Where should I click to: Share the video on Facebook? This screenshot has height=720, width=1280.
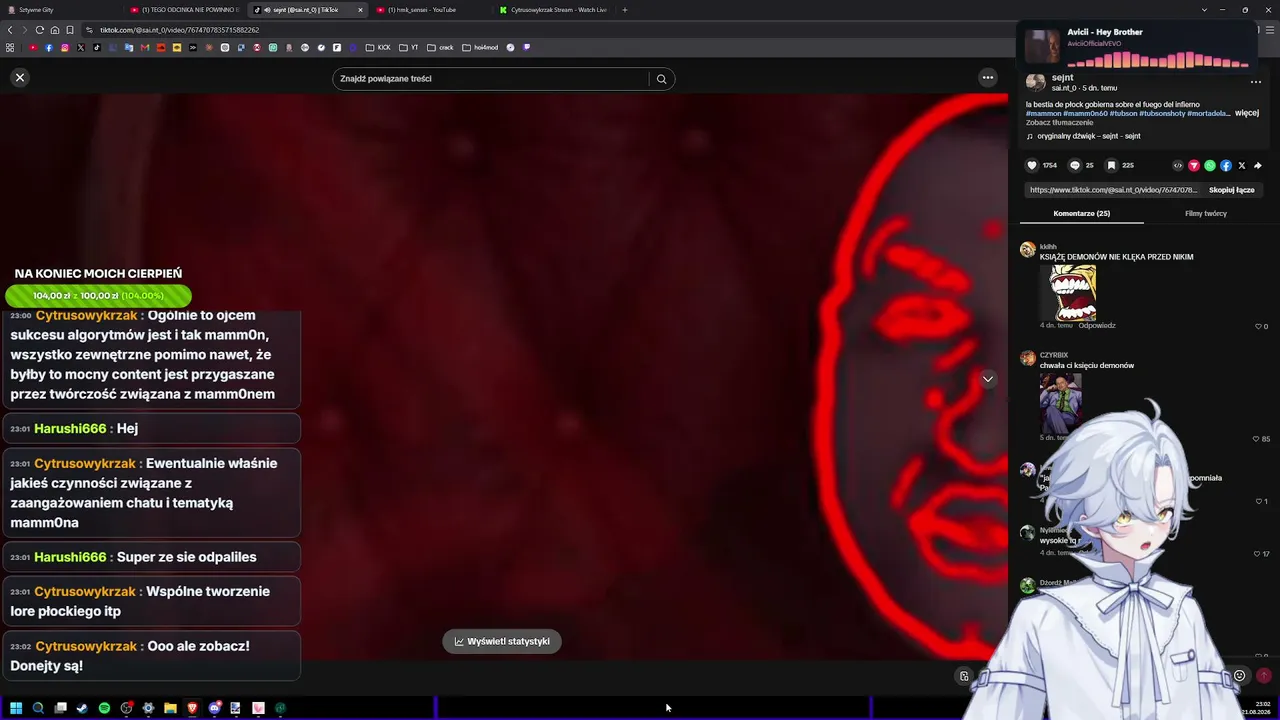pos(1226,166)
